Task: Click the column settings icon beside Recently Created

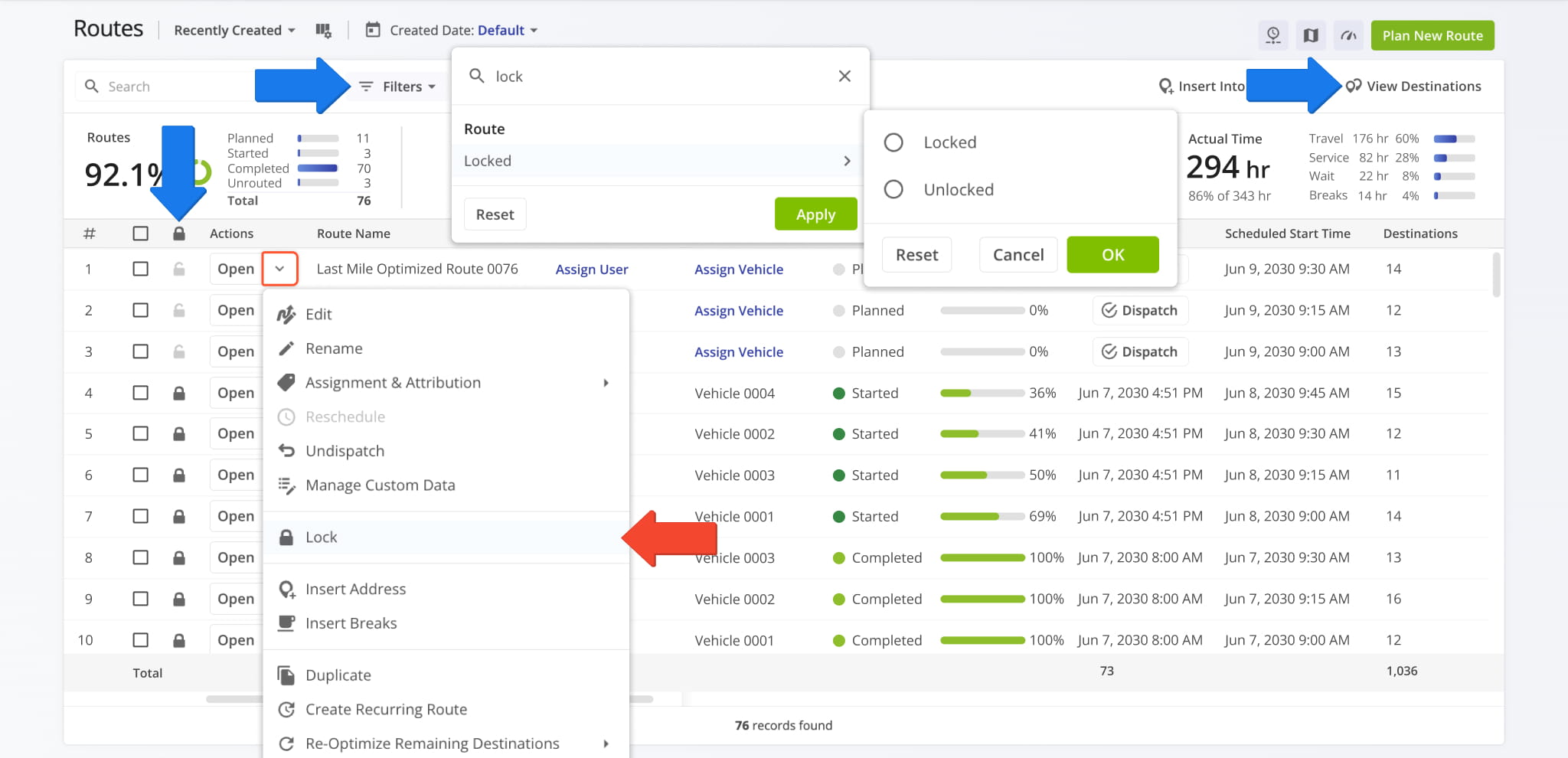Action: point(323,31)
